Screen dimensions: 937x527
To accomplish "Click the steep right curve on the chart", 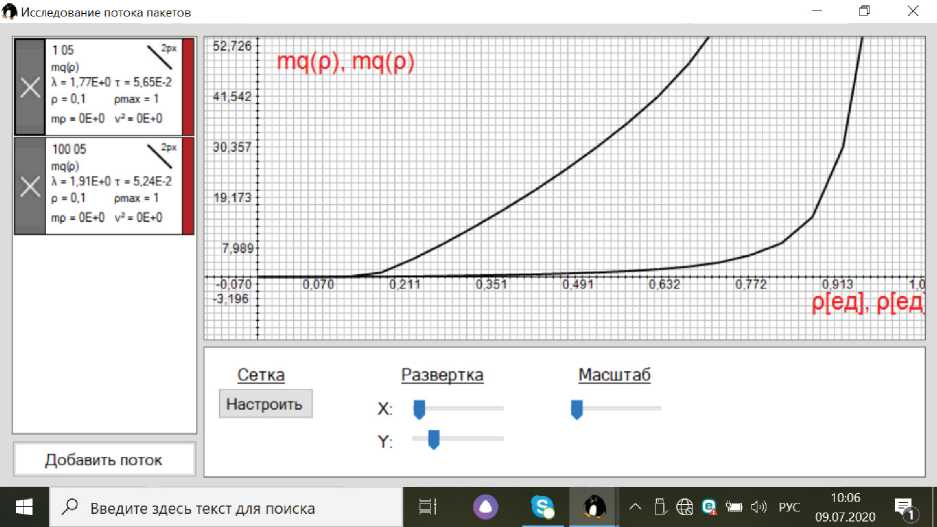I will click(844, 146).
